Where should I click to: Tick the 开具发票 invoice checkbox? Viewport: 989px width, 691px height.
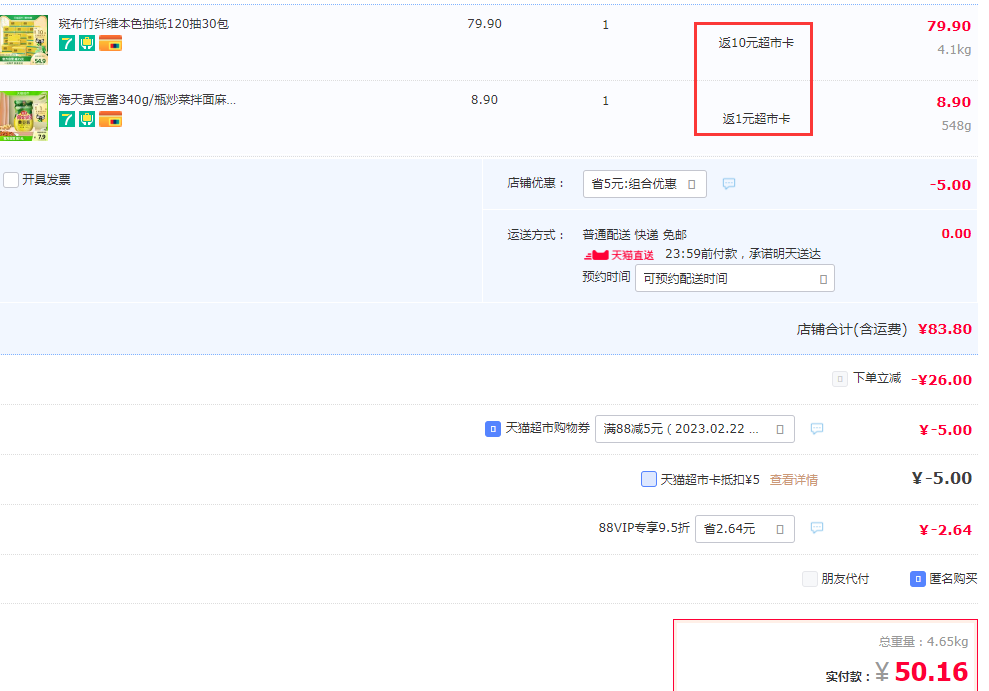11,180
